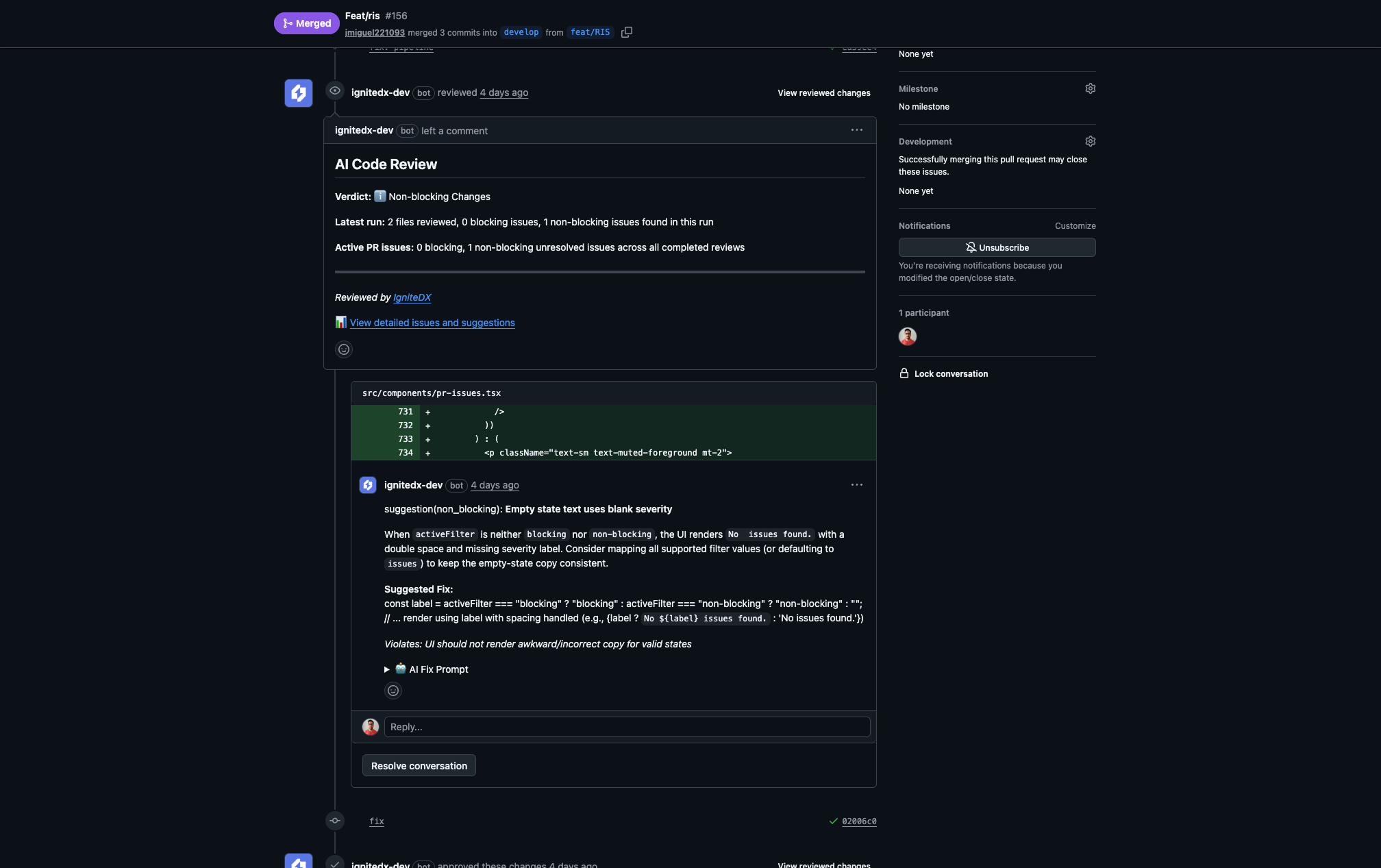This screenshot has width=1381, height=868.
Task: Resolve the conversation
Action: [419, 766]
